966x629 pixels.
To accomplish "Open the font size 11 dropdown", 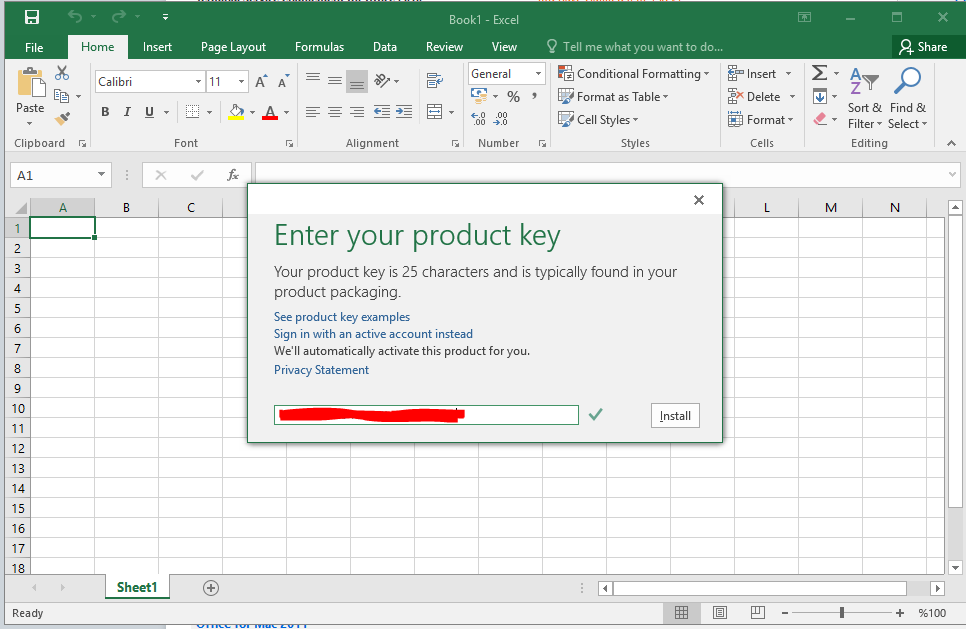I will [242, 81].
